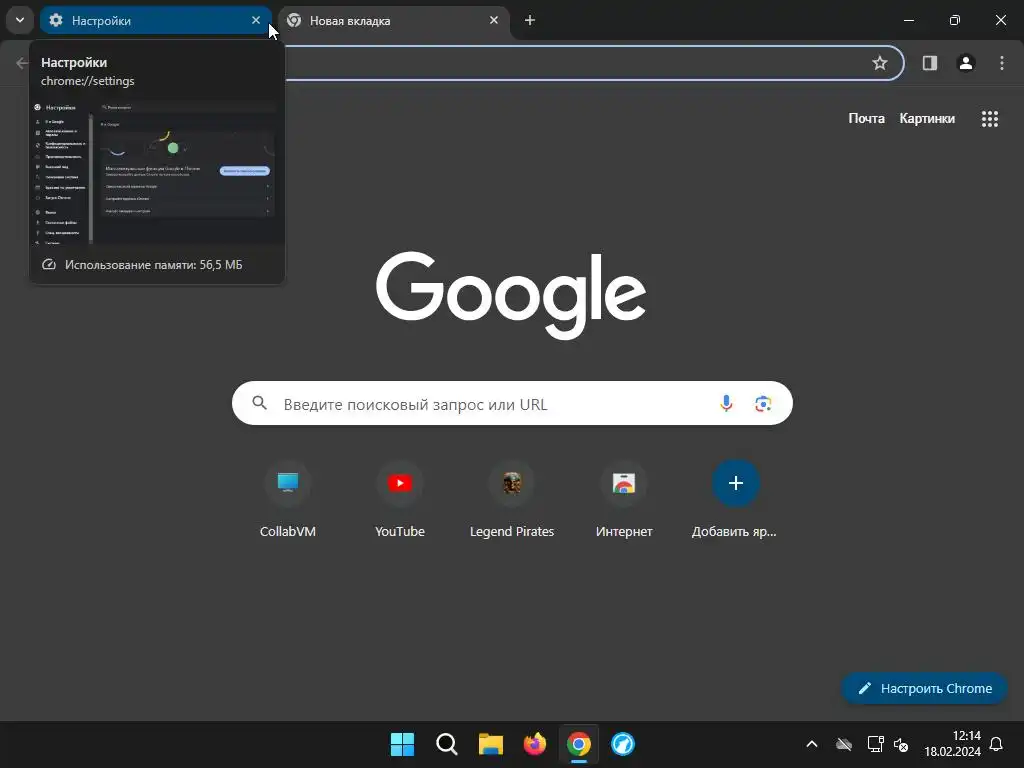Search by image with Lens icon
Screen dimensions: 1024x768
tap(763, 404)
